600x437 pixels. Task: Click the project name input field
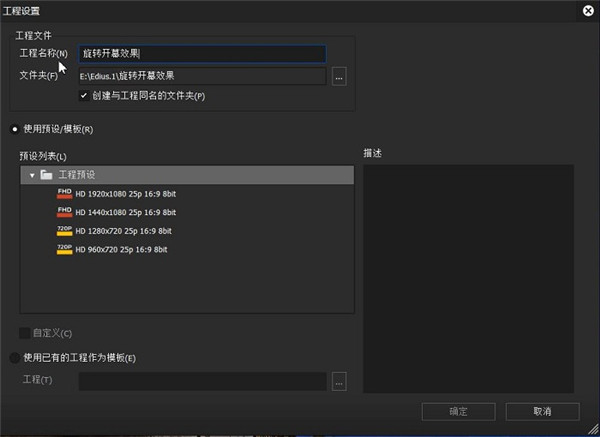[x=202, y=54]
